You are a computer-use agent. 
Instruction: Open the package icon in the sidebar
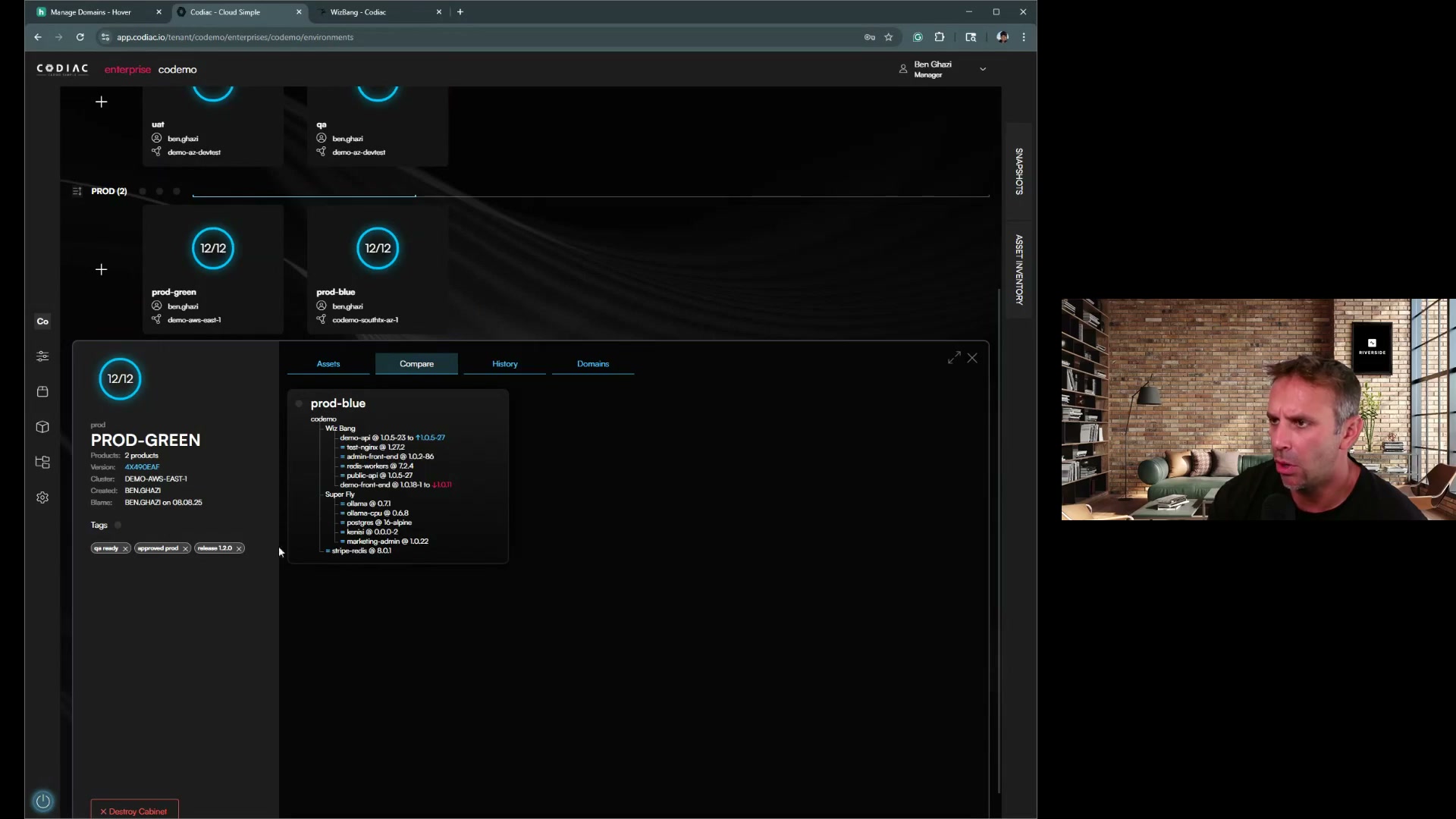coord(42,391)
